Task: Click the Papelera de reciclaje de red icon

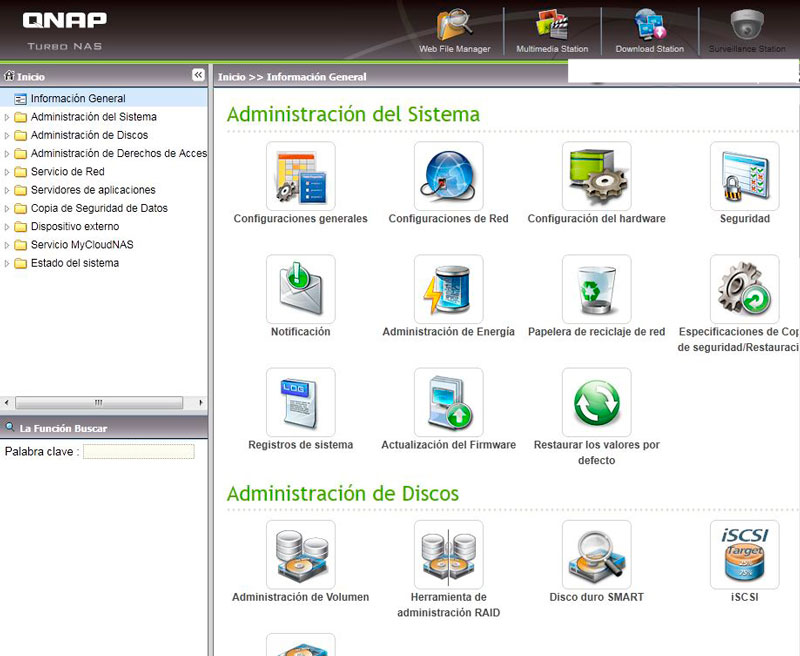Action: (x=596, y=289)
